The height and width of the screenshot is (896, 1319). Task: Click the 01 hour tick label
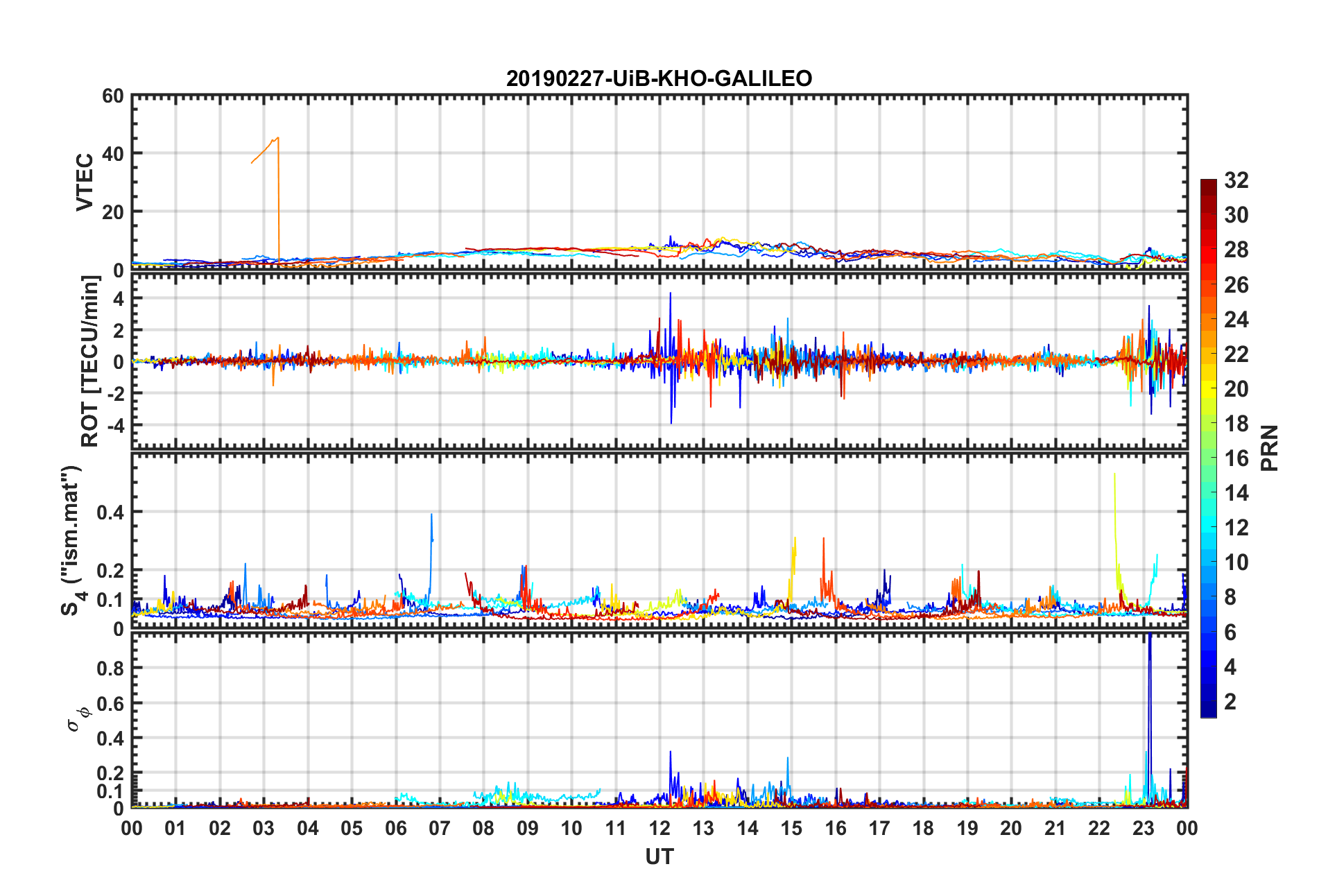click(175, 828)
